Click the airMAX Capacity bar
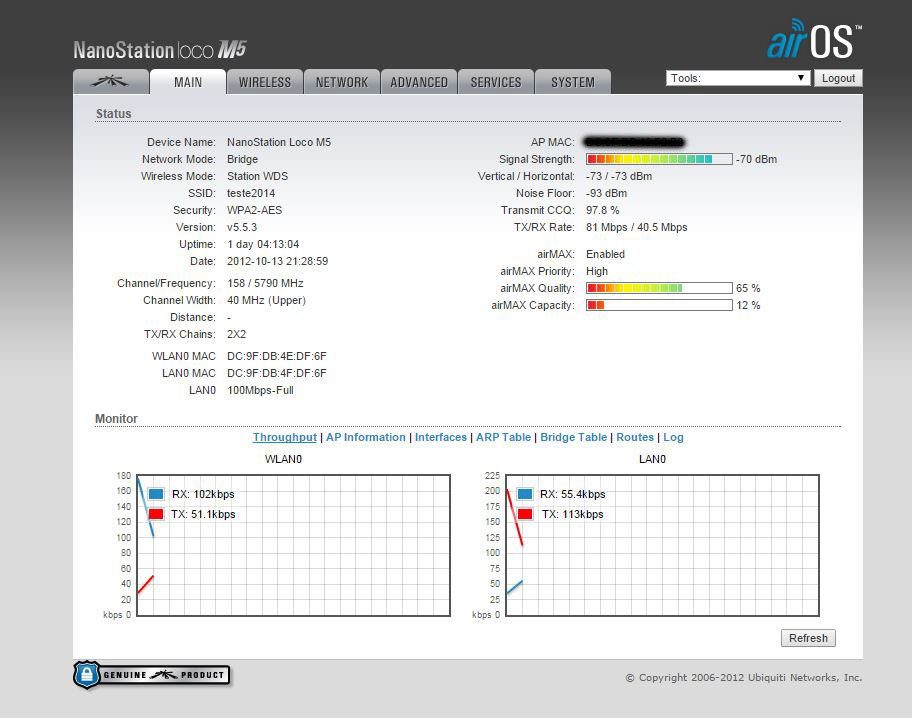This screenshot has height=718, width=912. pos(659,305)
